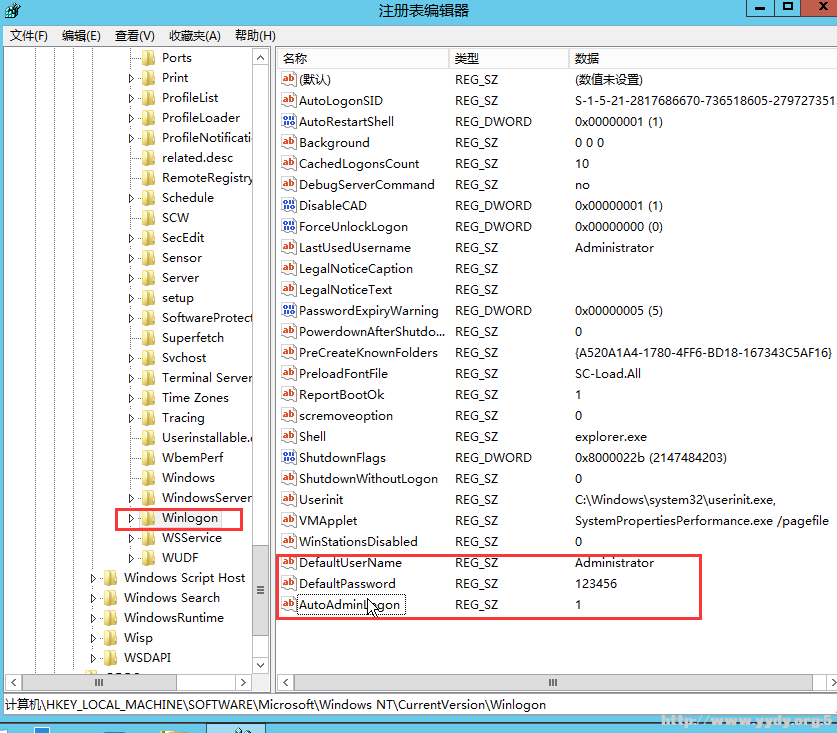Click the LegalNoticeText string value icon
The width and height of the screenshot is (837, 733).
point(288,289)
